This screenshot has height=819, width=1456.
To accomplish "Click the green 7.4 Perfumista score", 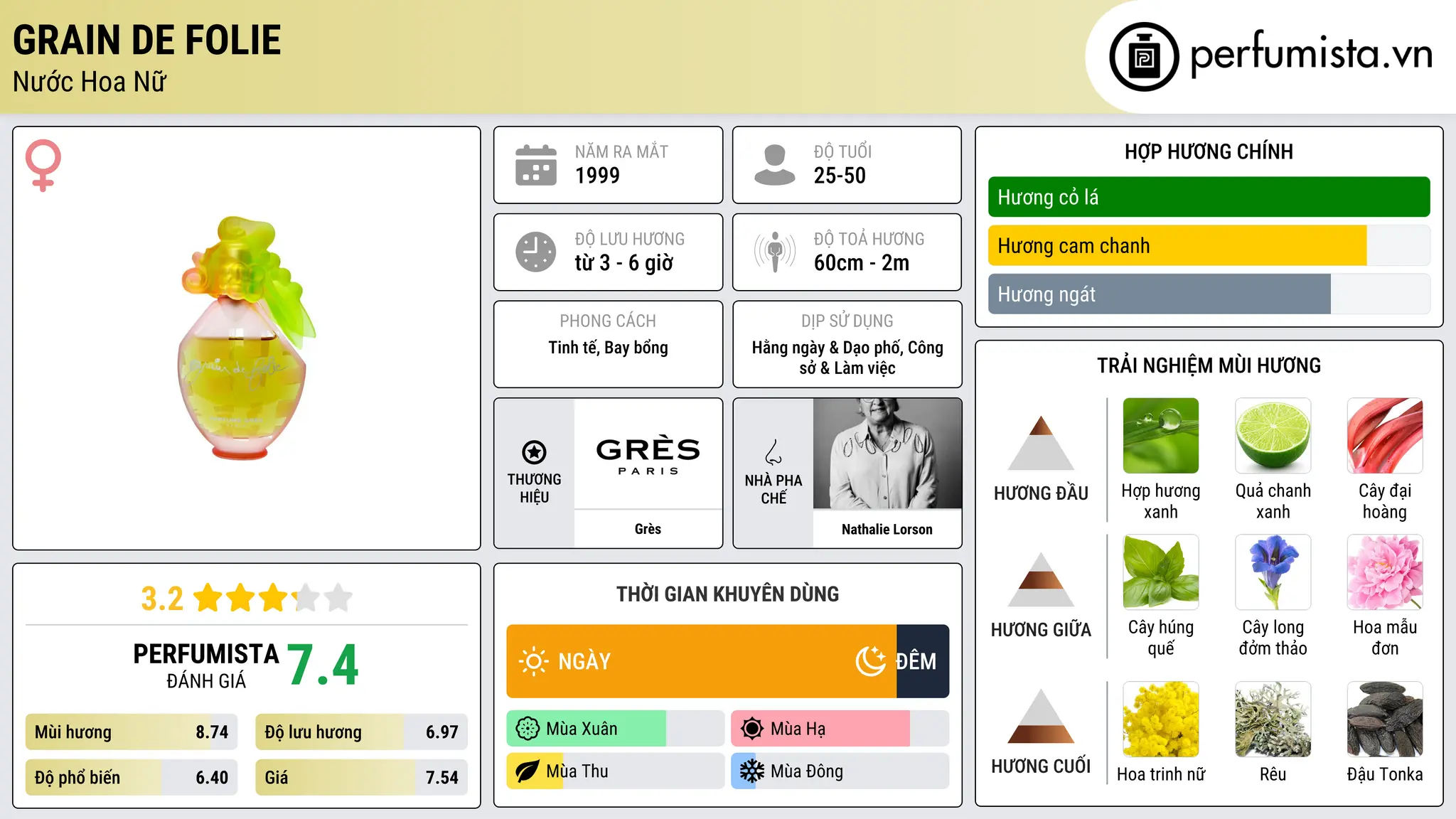I will [x=323, y=665].
